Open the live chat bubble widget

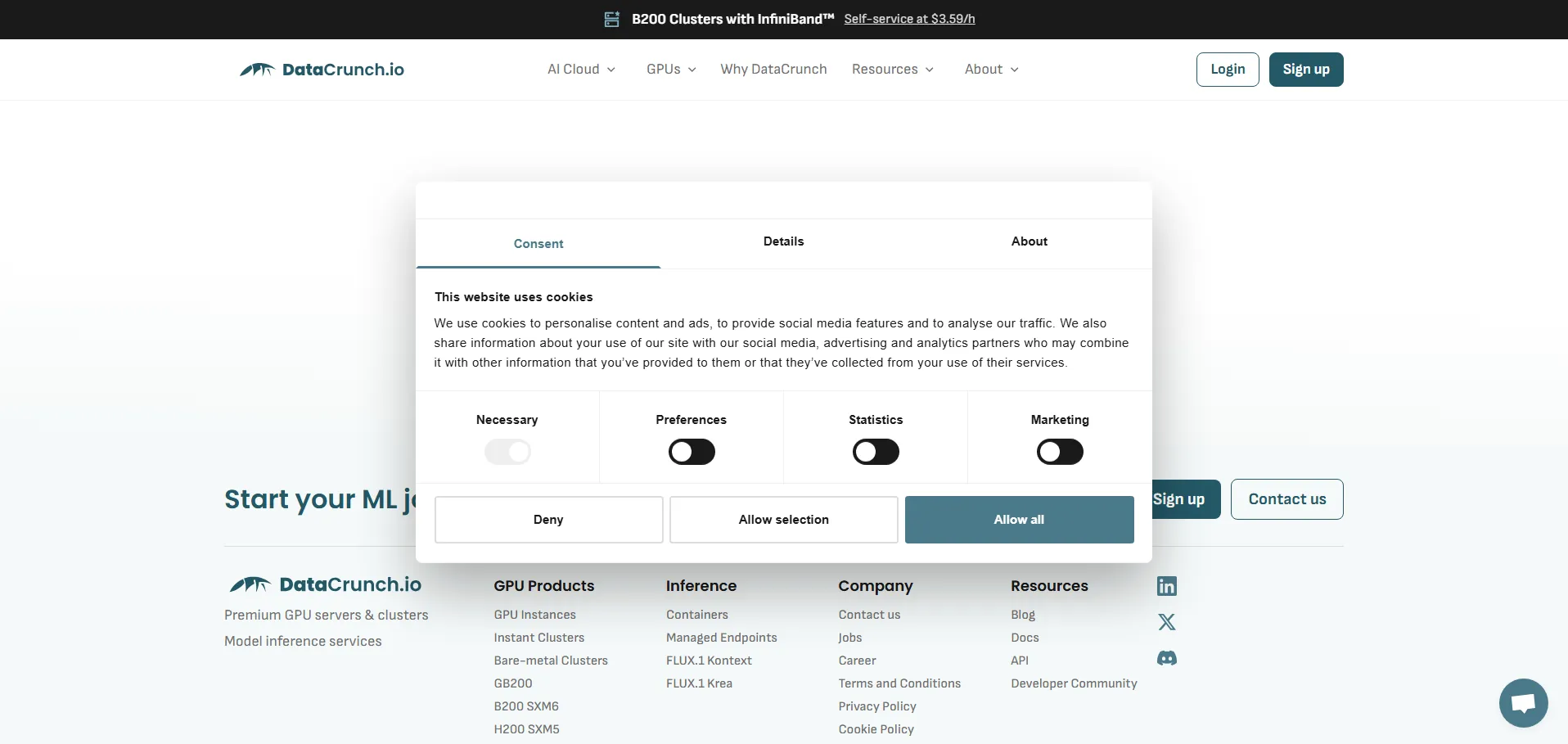(1523, 702)
